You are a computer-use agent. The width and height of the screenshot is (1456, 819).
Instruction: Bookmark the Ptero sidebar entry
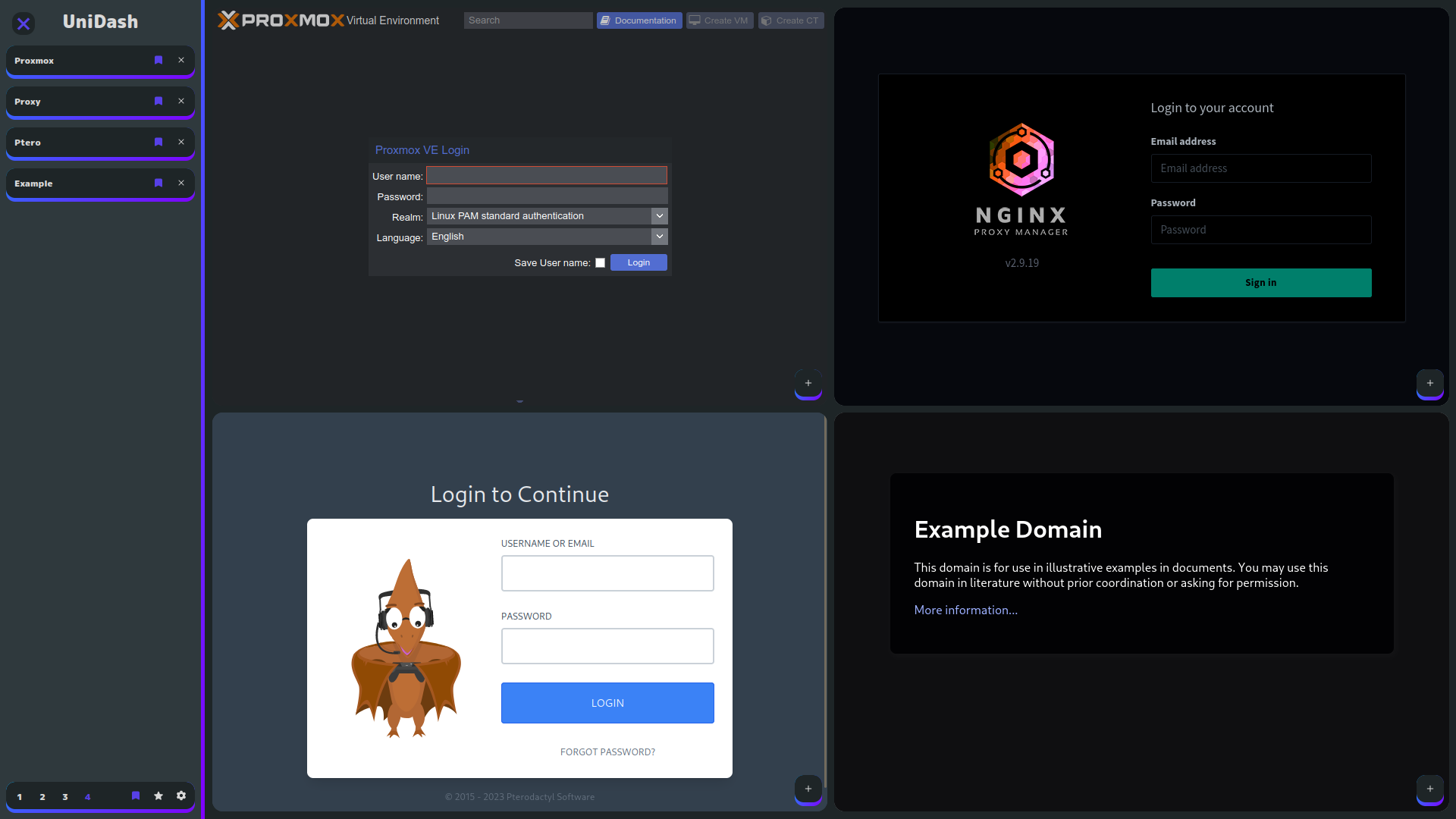pos(158,142)
